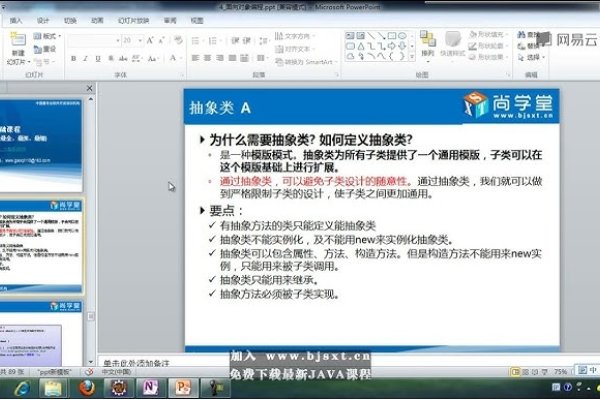Select the triangle shape
The height and width of the screenshot is (400, 600).
[360, 46]
